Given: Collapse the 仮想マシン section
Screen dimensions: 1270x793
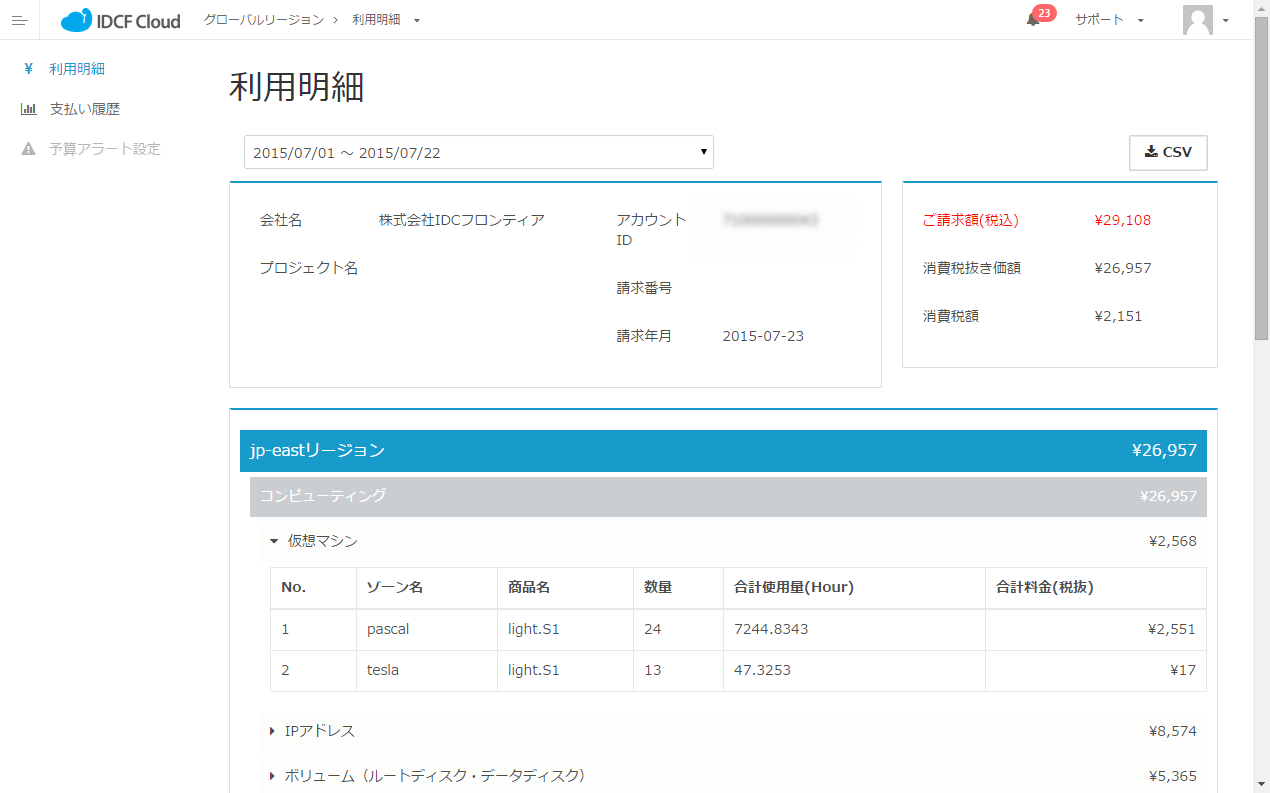Looking at the screenshot, I should pos(274,541).
